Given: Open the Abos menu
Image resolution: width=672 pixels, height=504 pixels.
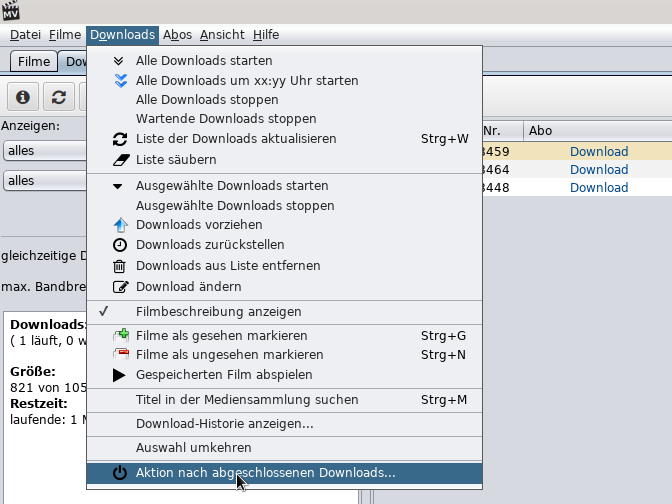Looking at the screenshot, I should 177,35.
